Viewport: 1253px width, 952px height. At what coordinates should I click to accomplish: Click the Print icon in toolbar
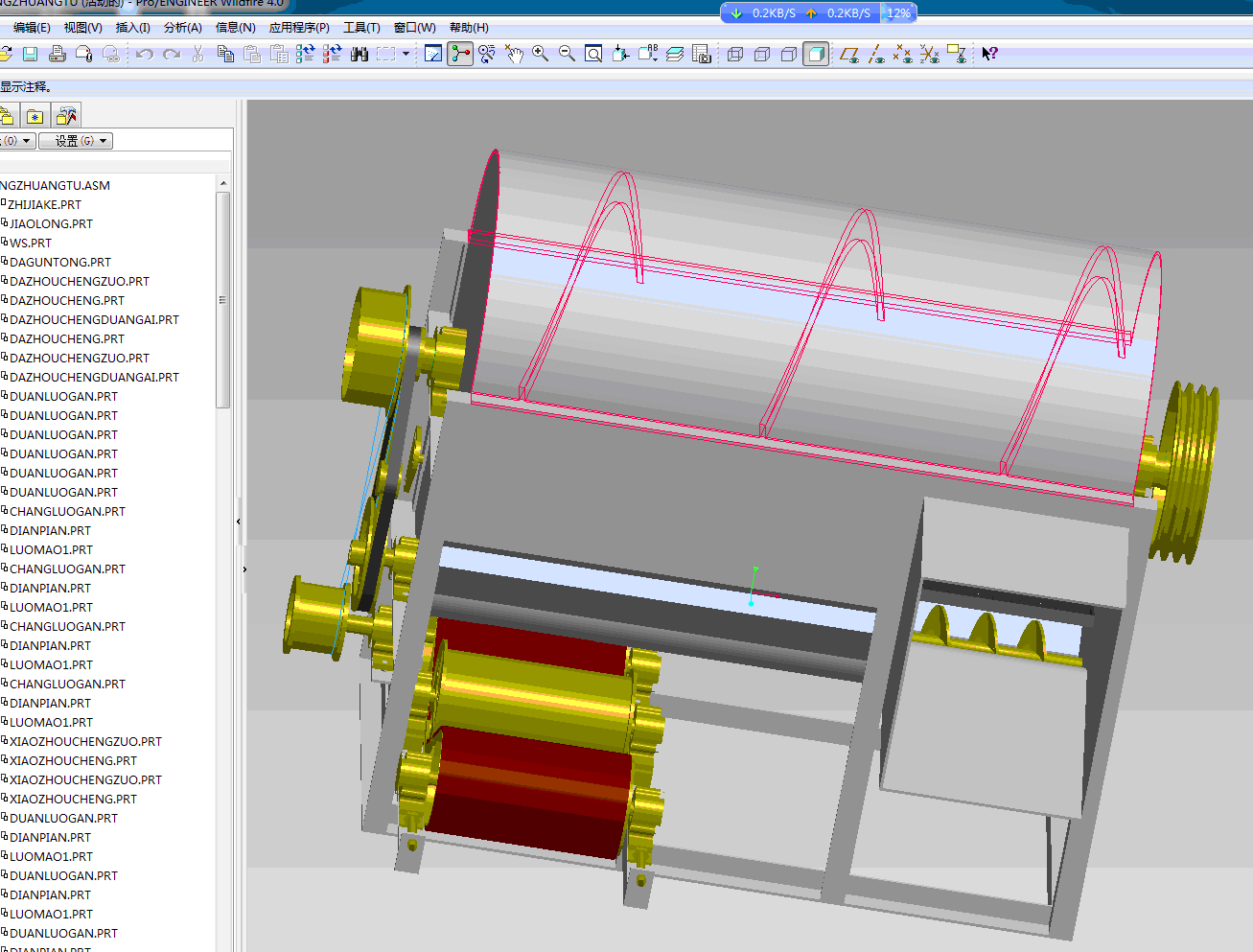(58, 54)
